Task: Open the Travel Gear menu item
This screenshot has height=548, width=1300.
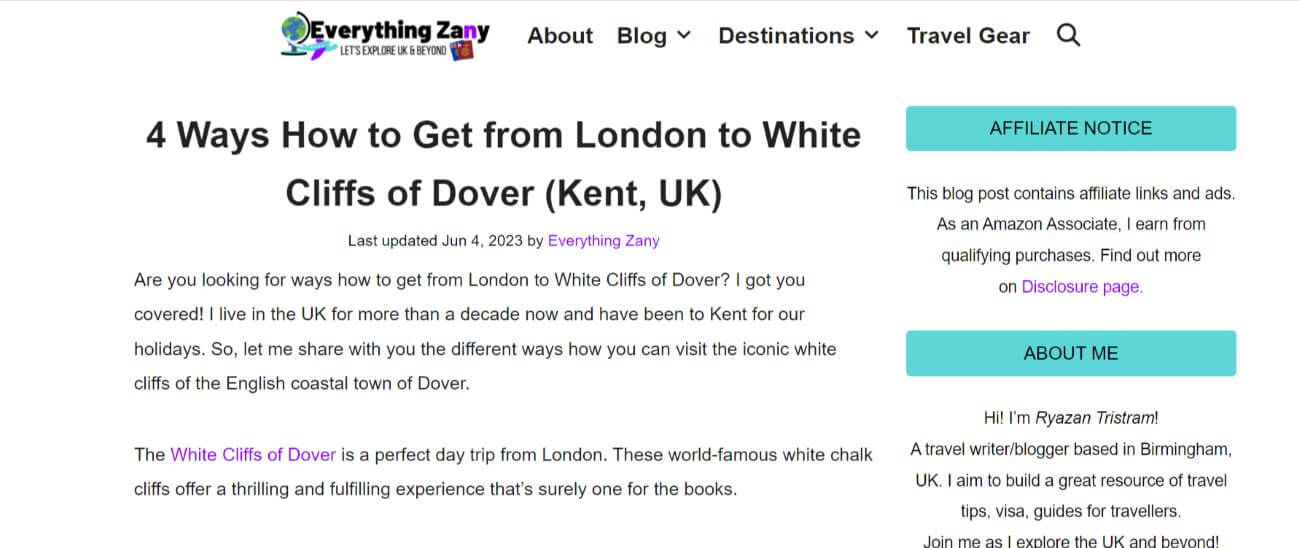Action: click(x=968, y=36)
